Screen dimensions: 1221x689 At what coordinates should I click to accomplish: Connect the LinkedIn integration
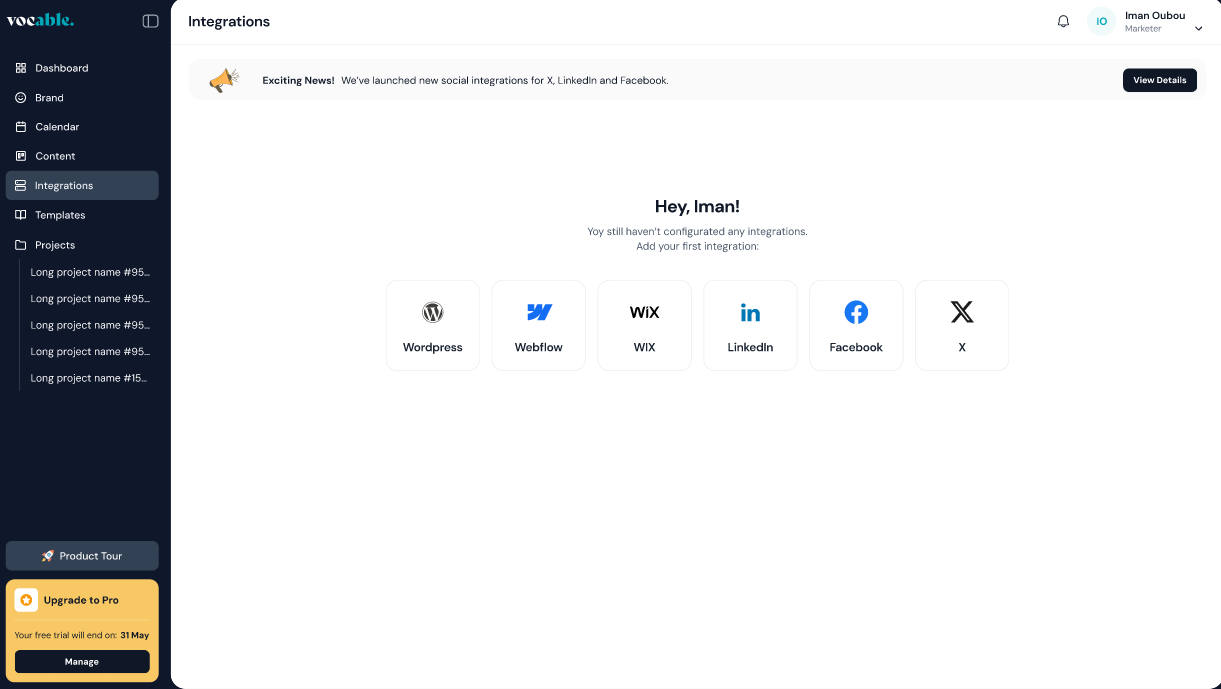(x=750, y=325)
